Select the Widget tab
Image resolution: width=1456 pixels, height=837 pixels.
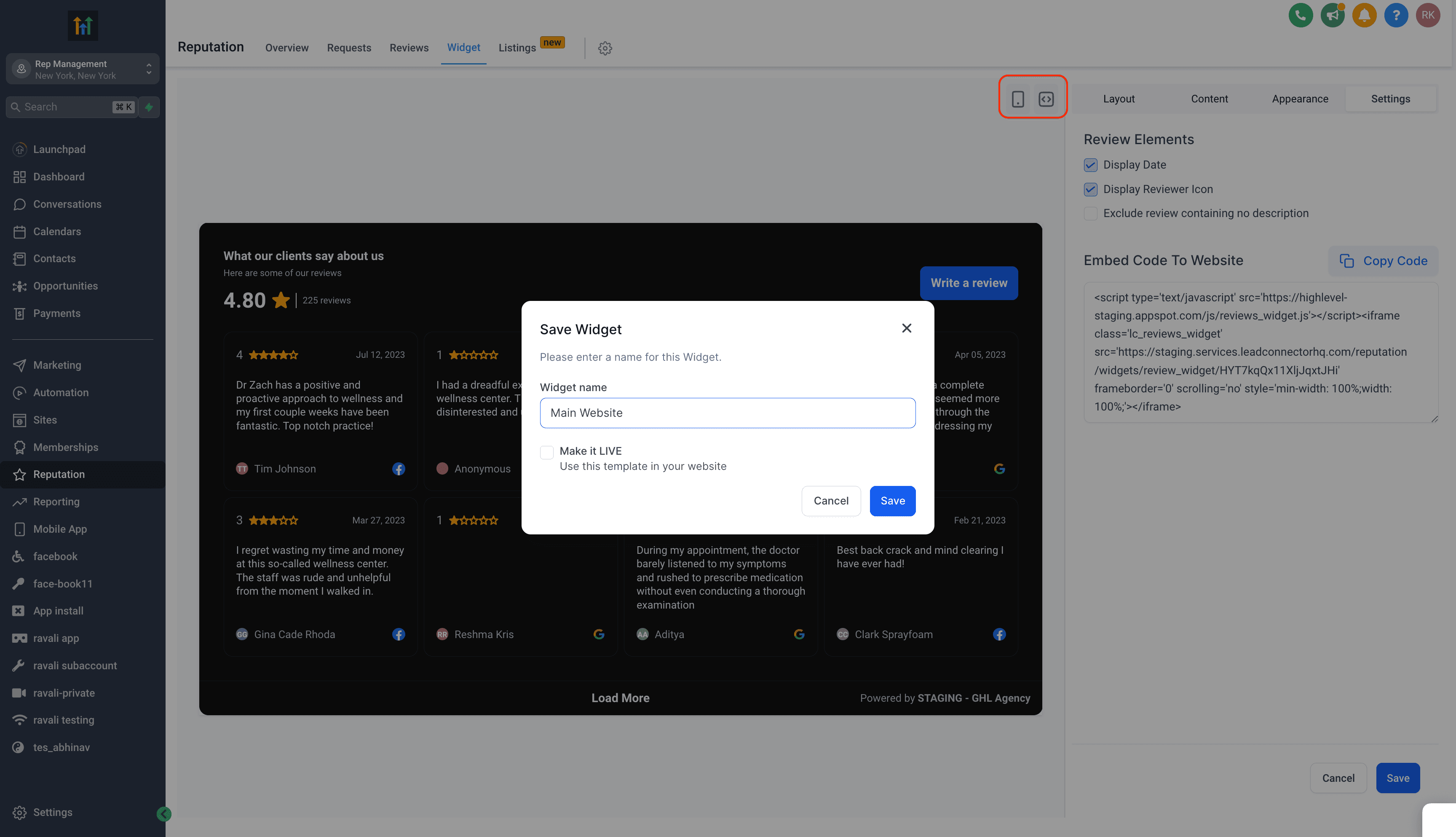[463, 48]
